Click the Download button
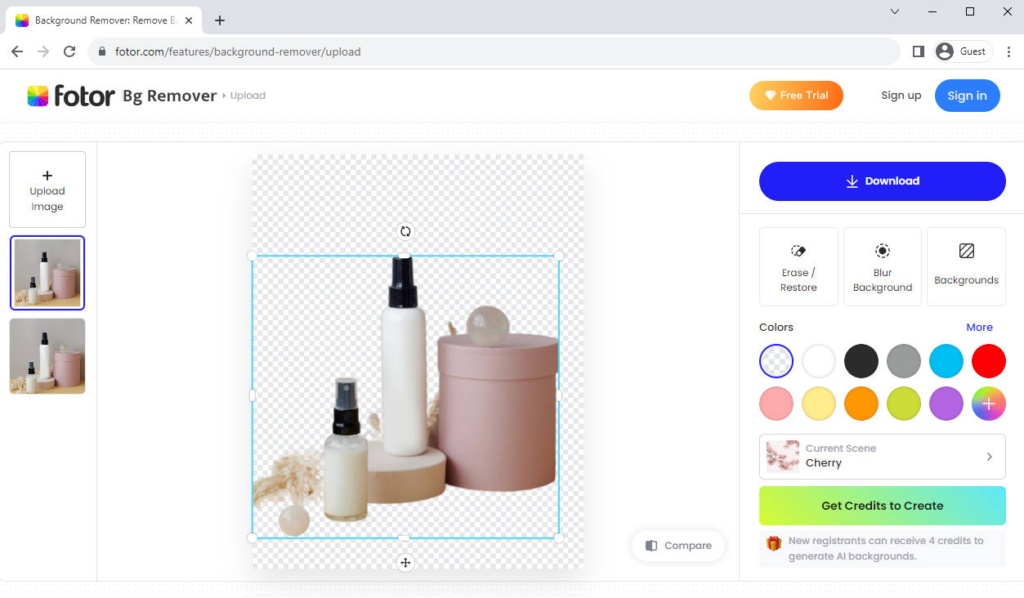The image size is (1024, 598). [x=882, y=181]
